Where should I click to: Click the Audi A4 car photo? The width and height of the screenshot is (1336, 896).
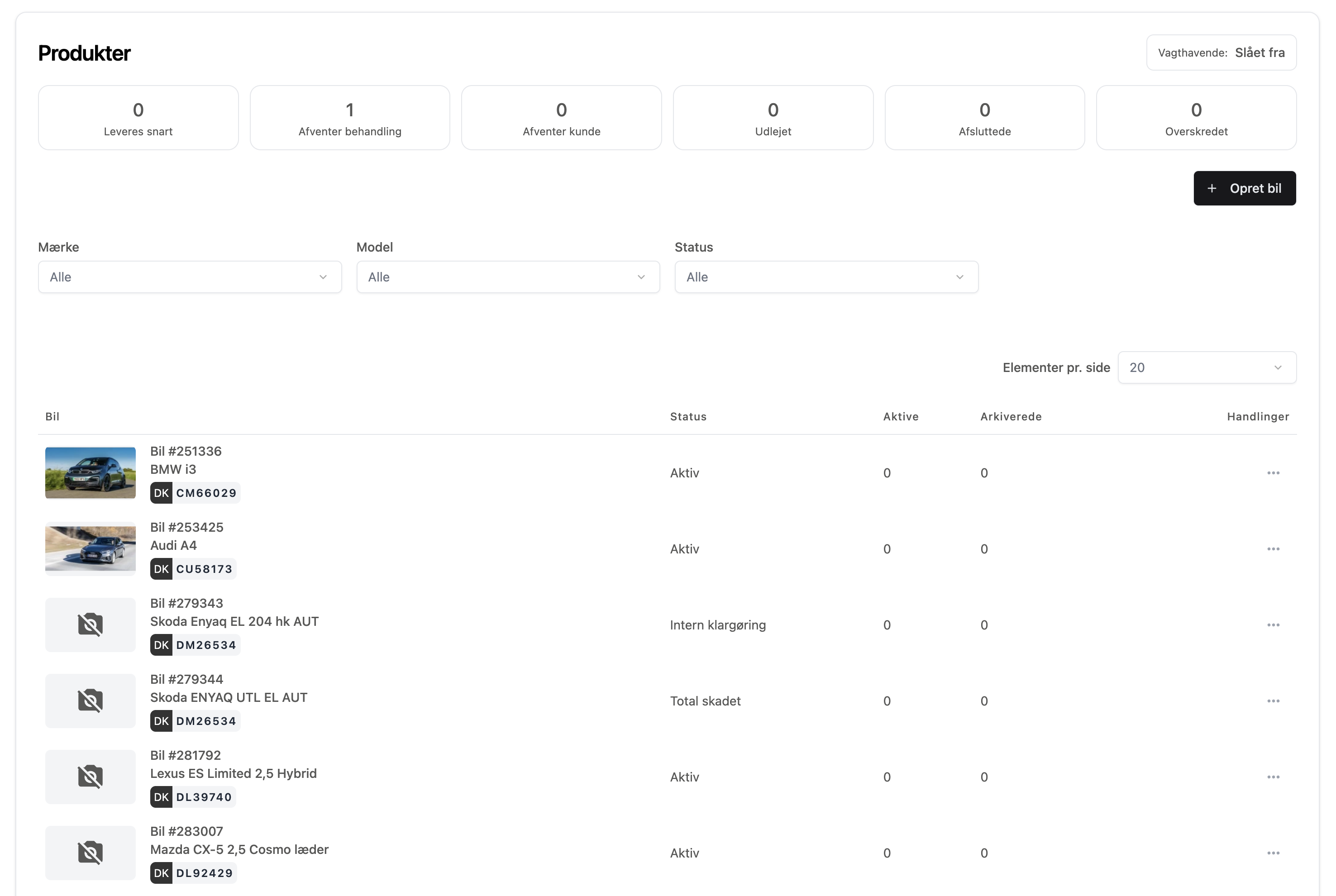(x=90, y=548)
